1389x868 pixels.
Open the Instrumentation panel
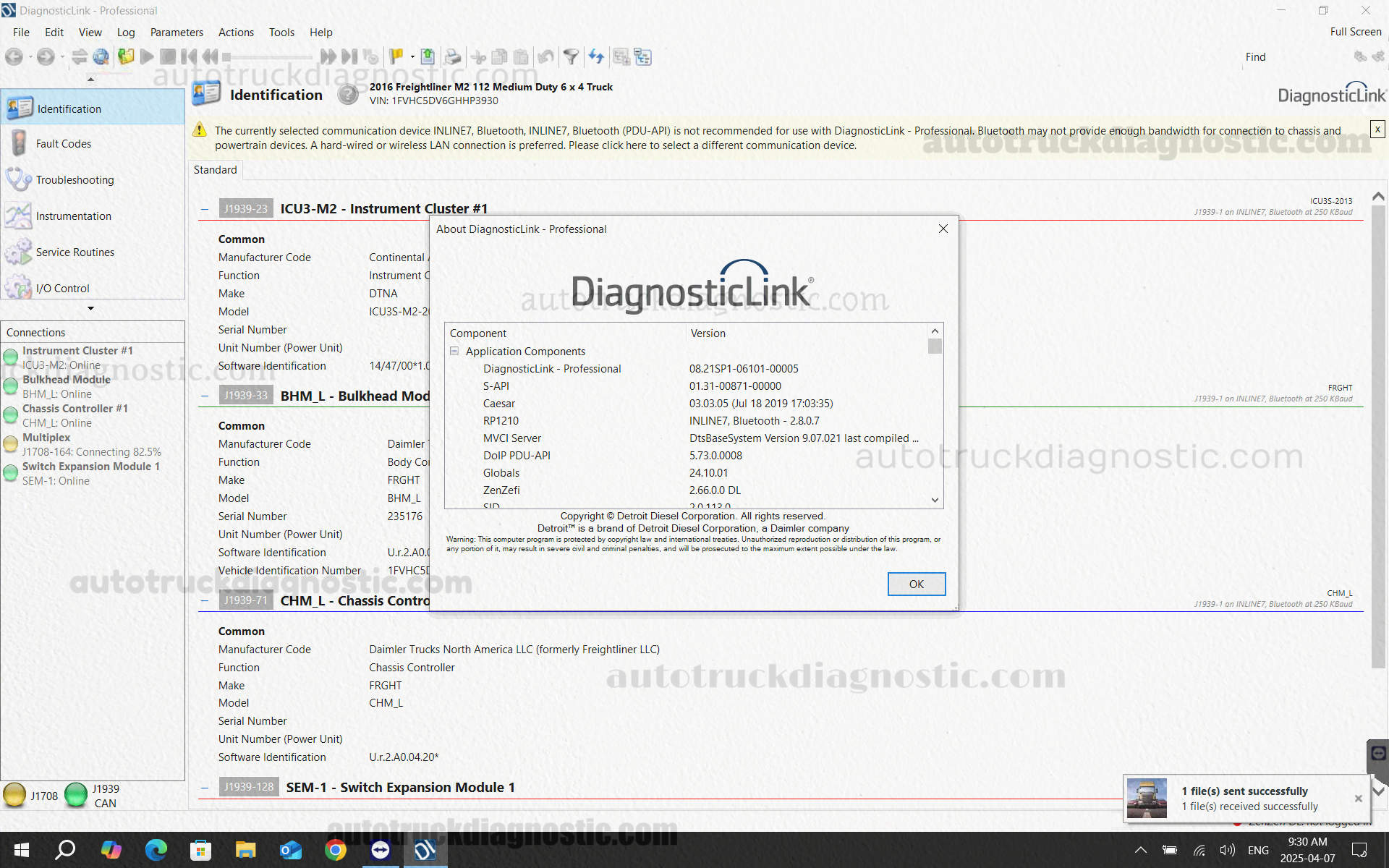73,216
